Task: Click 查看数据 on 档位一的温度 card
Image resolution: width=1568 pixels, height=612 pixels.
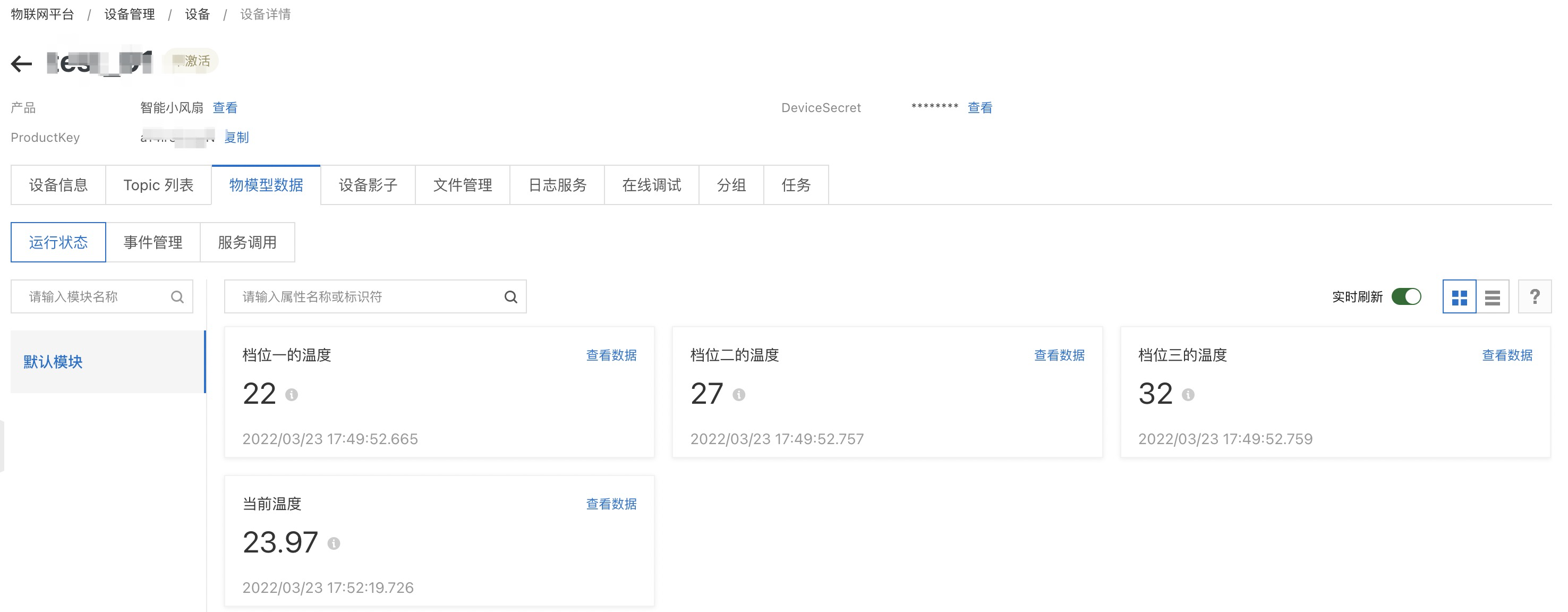Action: 611,355
